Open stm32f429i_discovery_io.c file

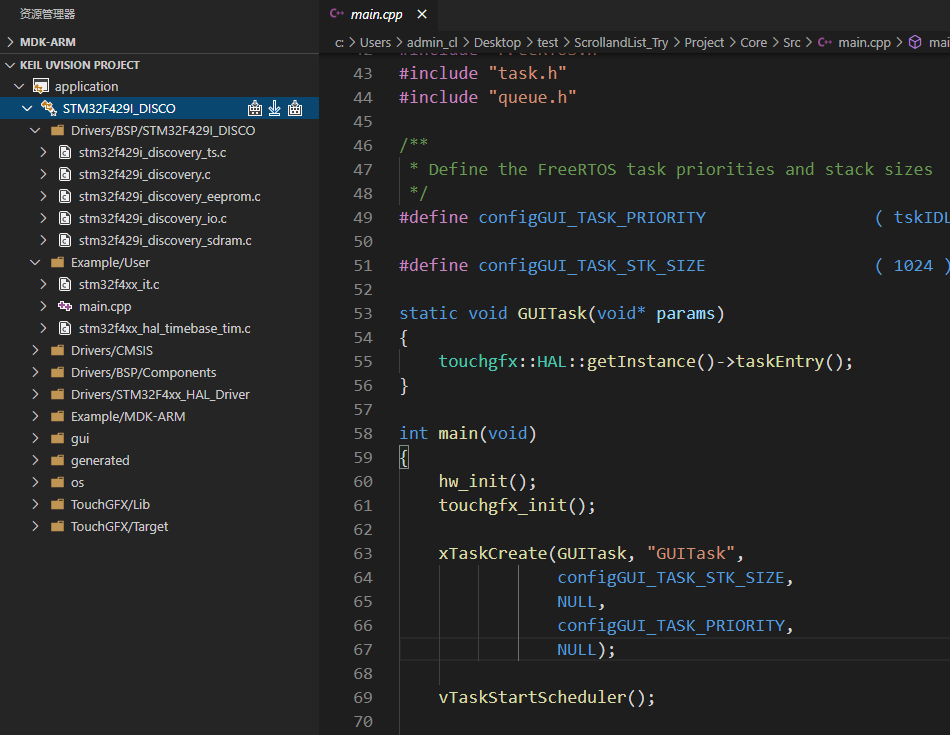coord(153,218)
